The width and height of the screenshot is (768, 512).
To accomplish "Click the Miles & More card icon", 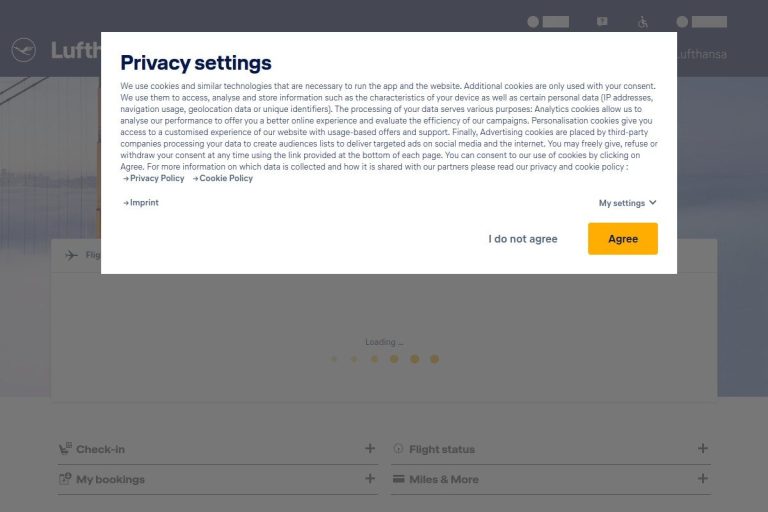I will coord(399,479).
